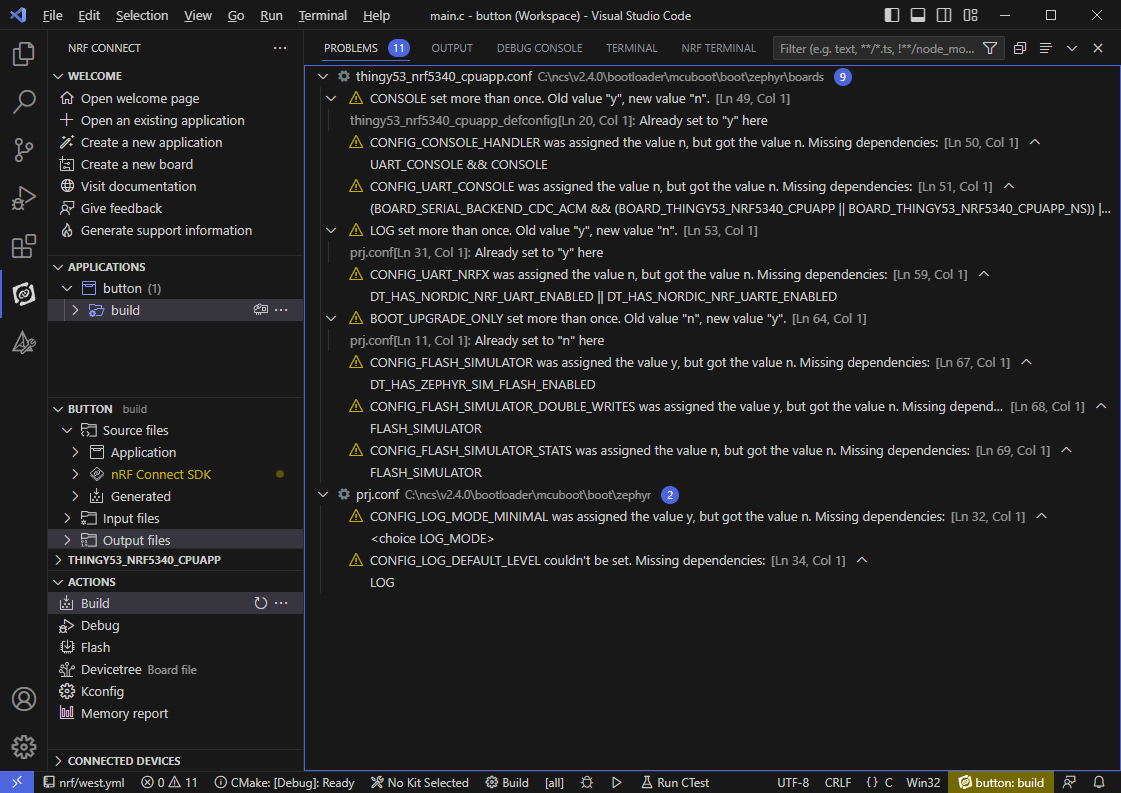The height and width of the screenshot is (793, 1121).
Task: Click the rebuild icon on Build action
Action: (261, 604)
